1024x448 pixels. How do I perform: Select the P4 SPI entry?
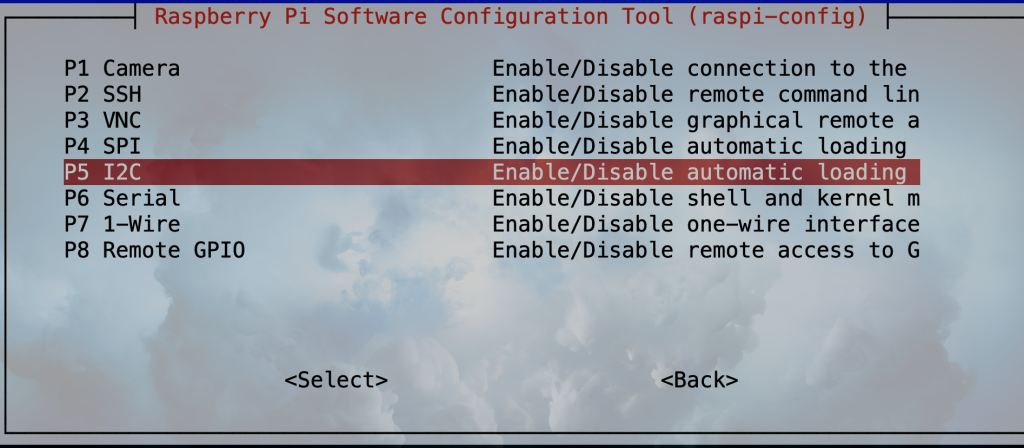pyautogui.click(x=103, y=147)
